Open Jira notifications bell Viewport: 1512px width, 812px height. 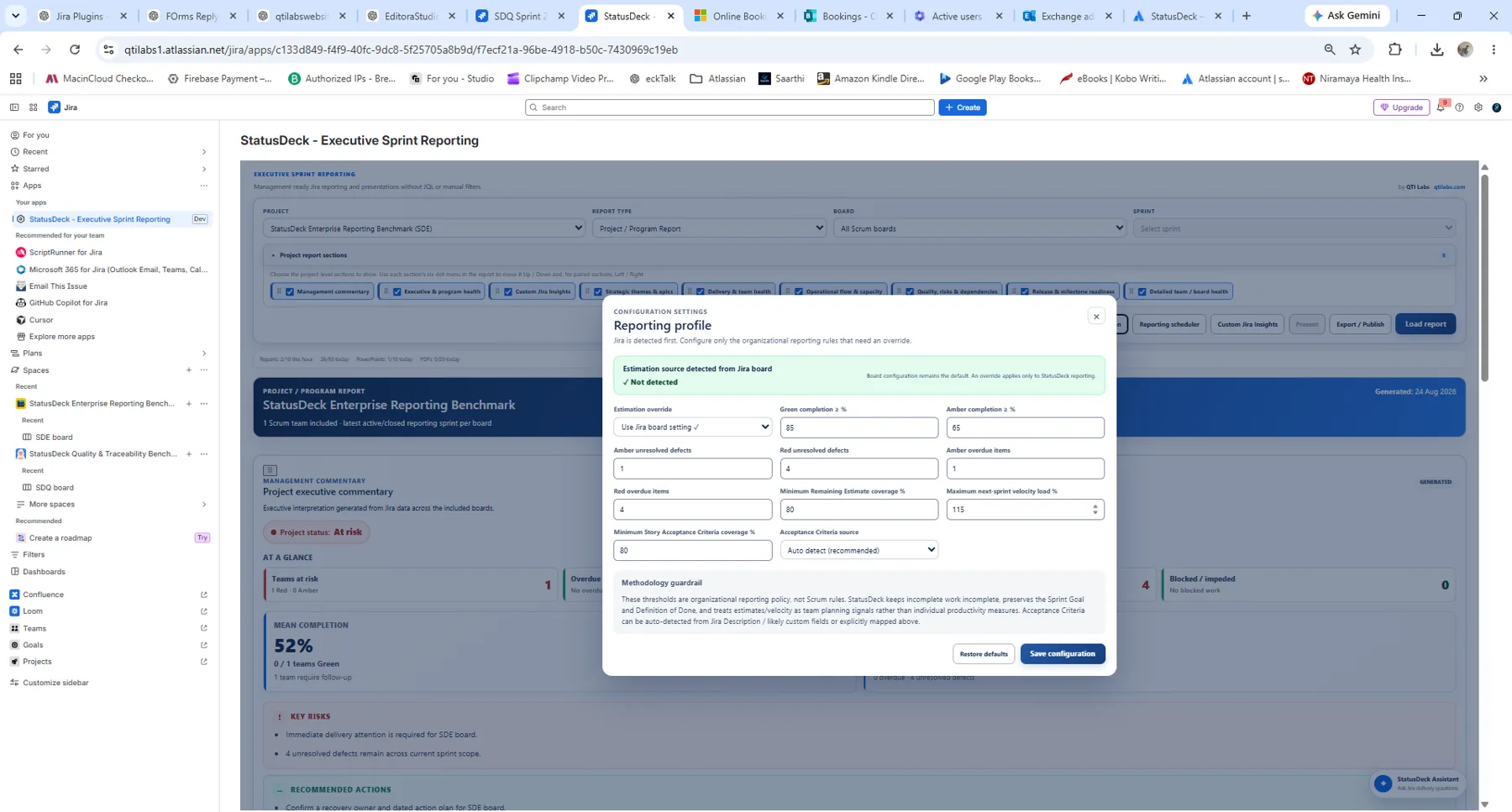[x=1441, y=107]
